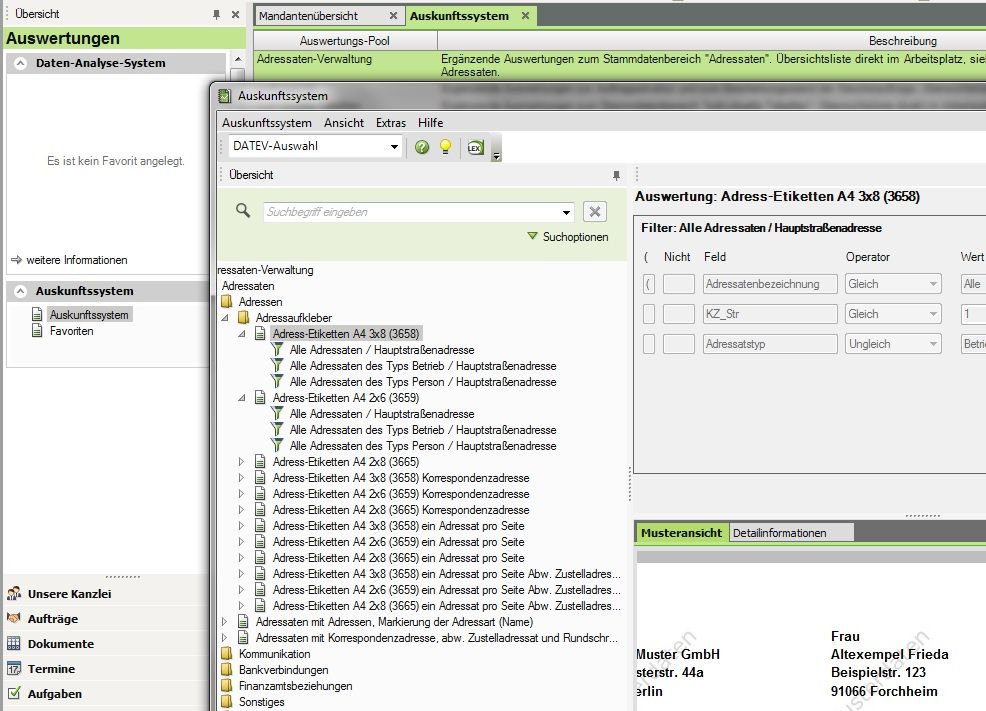
Task: Click the Auswertungs-Pool column header
Action: pyautogui.click(x=345, y=41)
